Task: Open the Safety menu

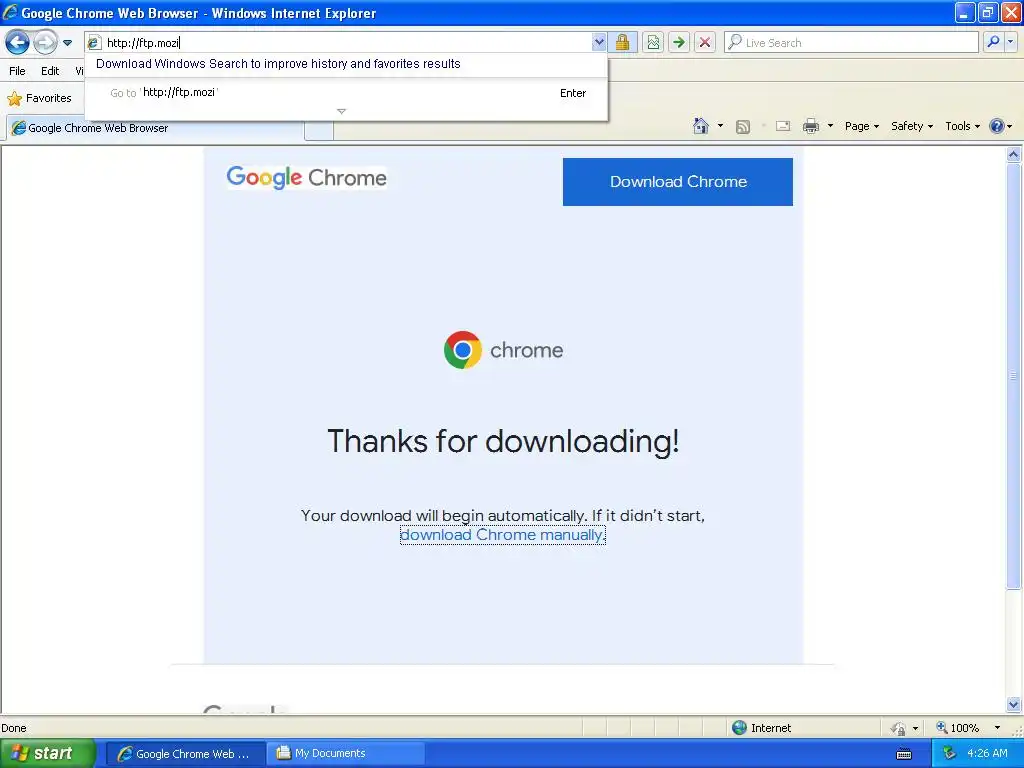Action: pos(912,126)
